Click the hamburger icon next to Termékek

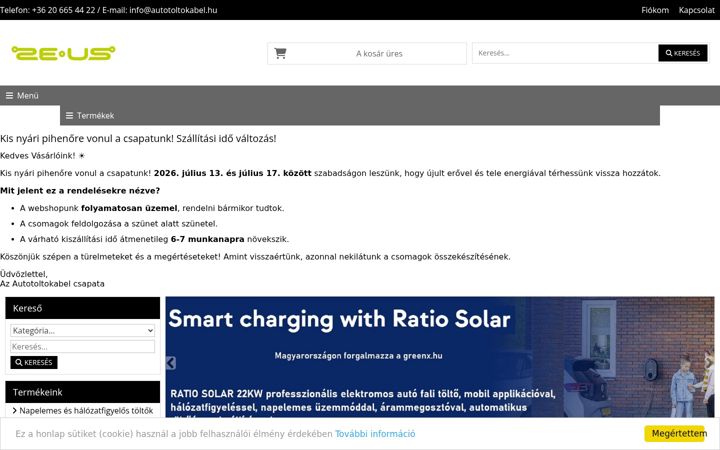point(69,116)
